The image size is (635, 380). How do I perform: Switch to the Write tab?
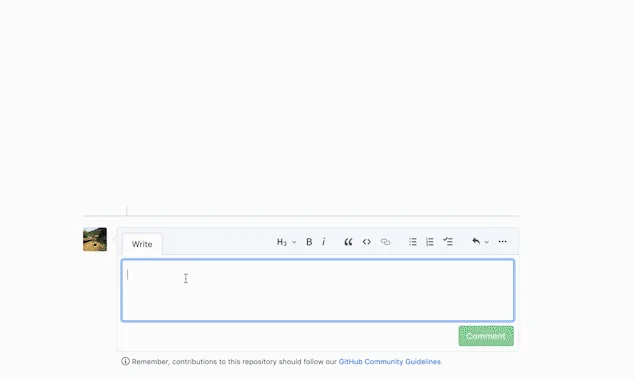142,244
